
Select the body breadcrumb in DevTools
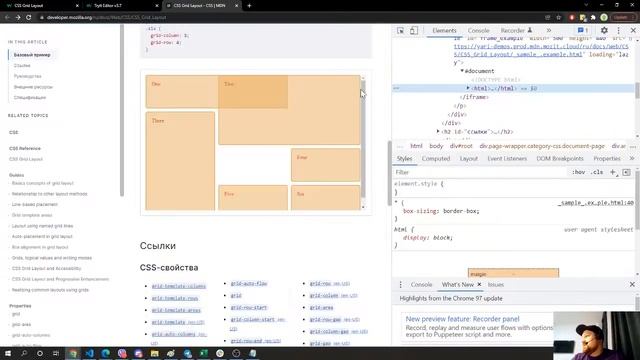[x=436, y=146]
